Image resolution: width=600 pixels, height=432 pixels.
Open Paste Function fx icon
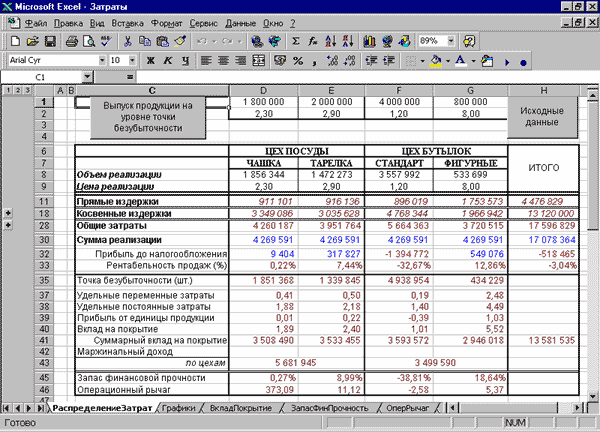point(313,41)
